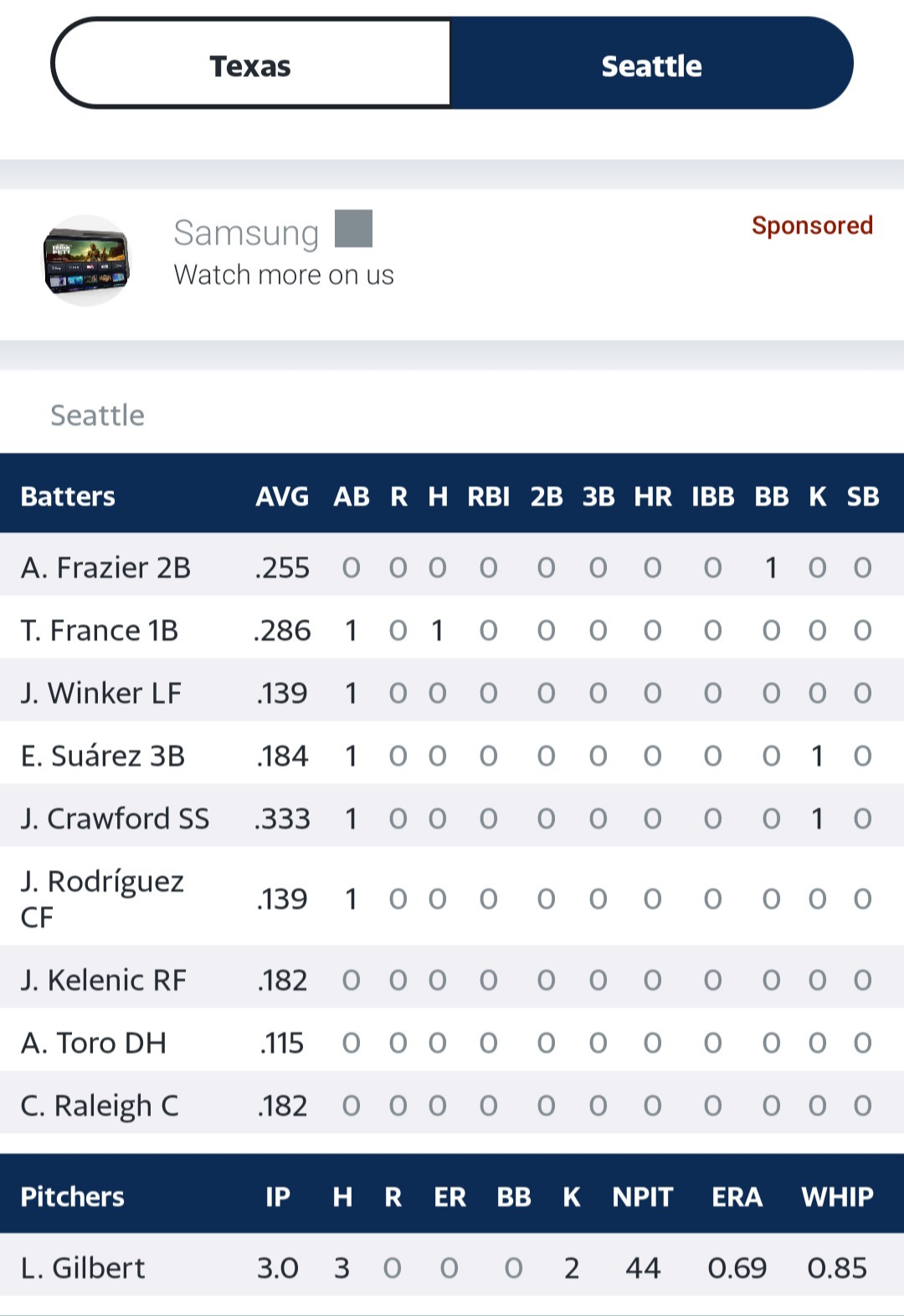Open T. France 1B player profile

tap(100, 631)
